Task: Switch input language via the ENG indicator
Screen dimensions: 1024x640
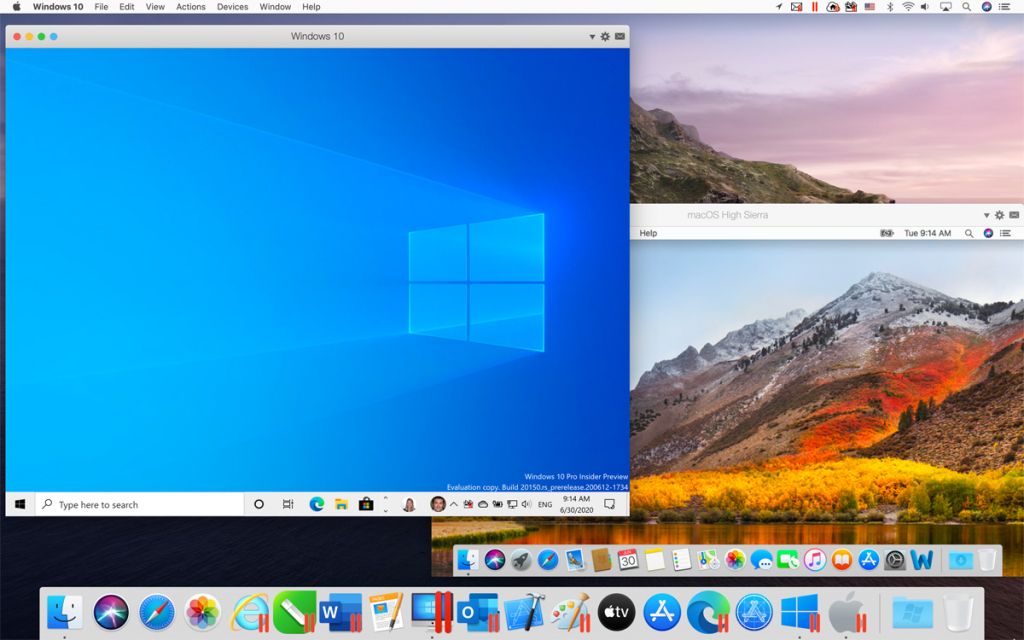Action: click(545, 503)
